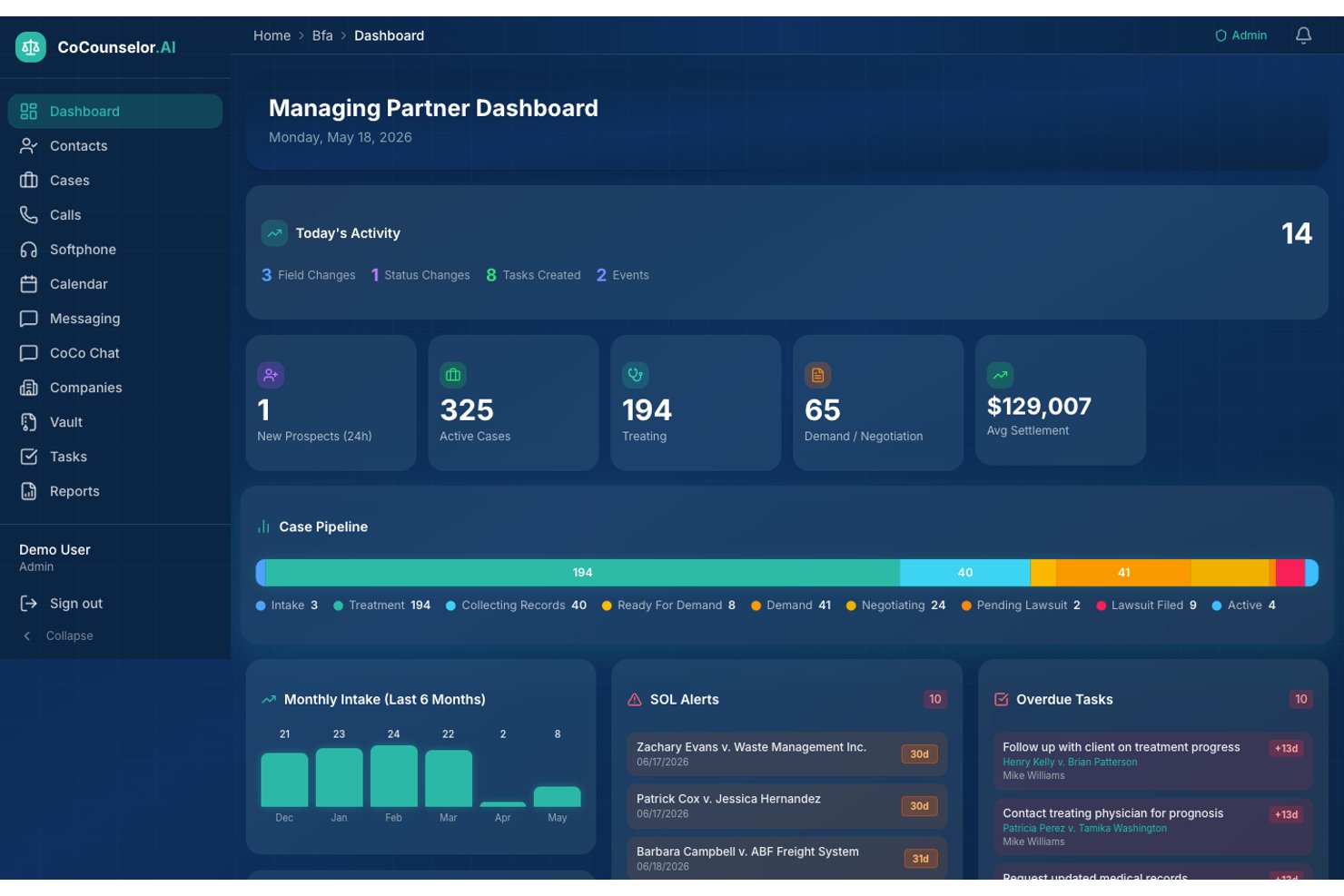Click the Treating stethoscope icon
Screen dimensions: 1344x896
[x=636, y=375]
